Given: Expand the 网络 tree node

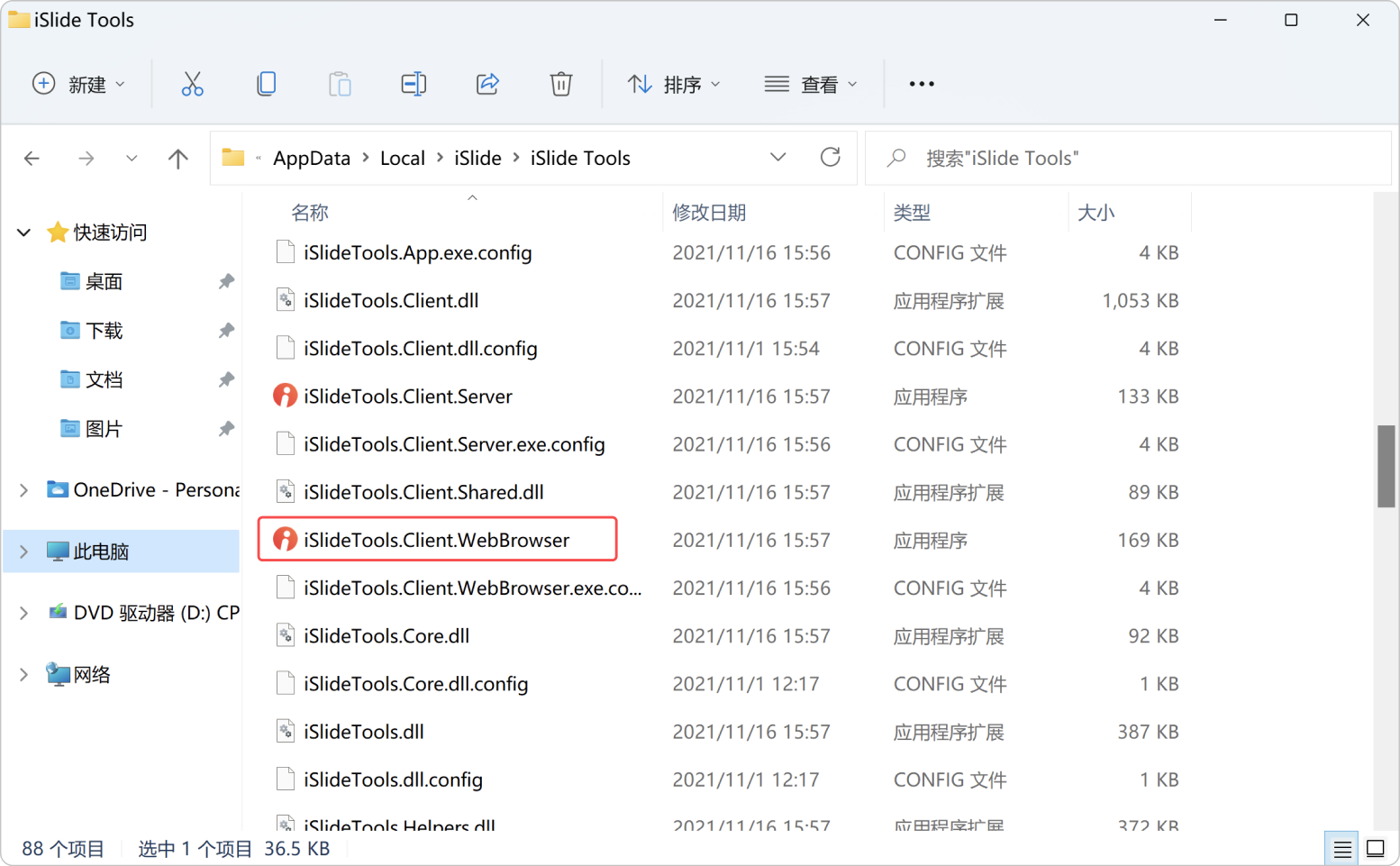Looking at the screenshot, I should tap(24, 674).
